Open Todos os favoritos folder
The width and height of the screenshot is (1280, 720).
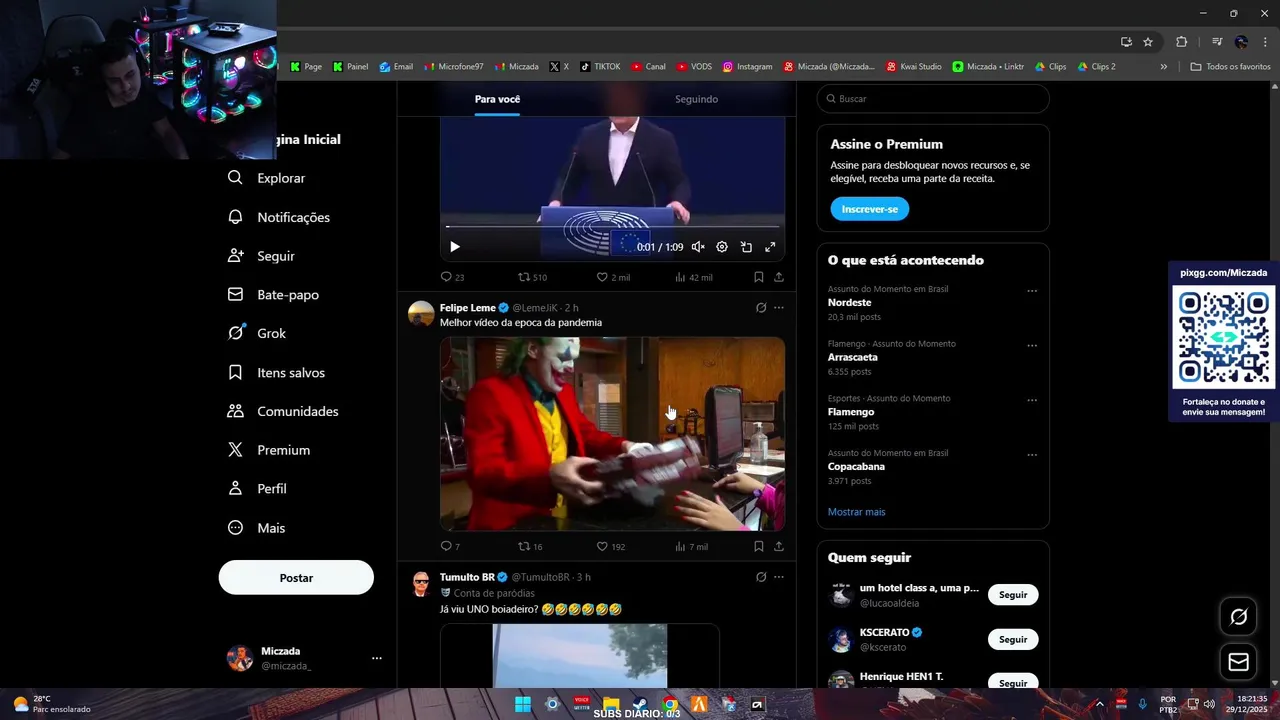pos(1230,67)
